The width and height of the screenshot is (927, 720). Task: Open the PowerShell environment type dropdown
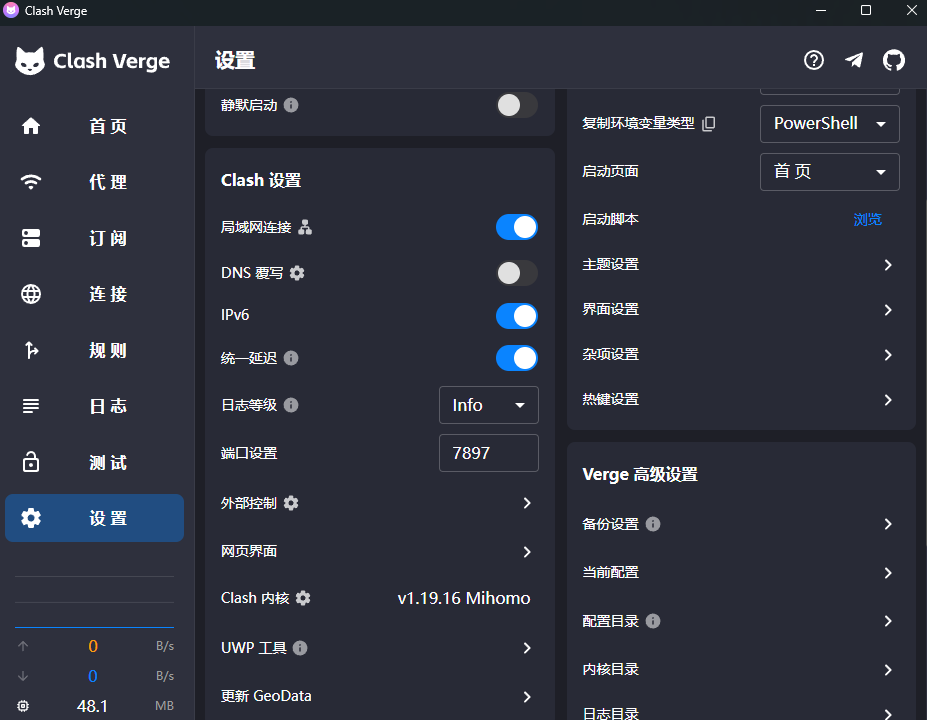click(x=829, y=124)
